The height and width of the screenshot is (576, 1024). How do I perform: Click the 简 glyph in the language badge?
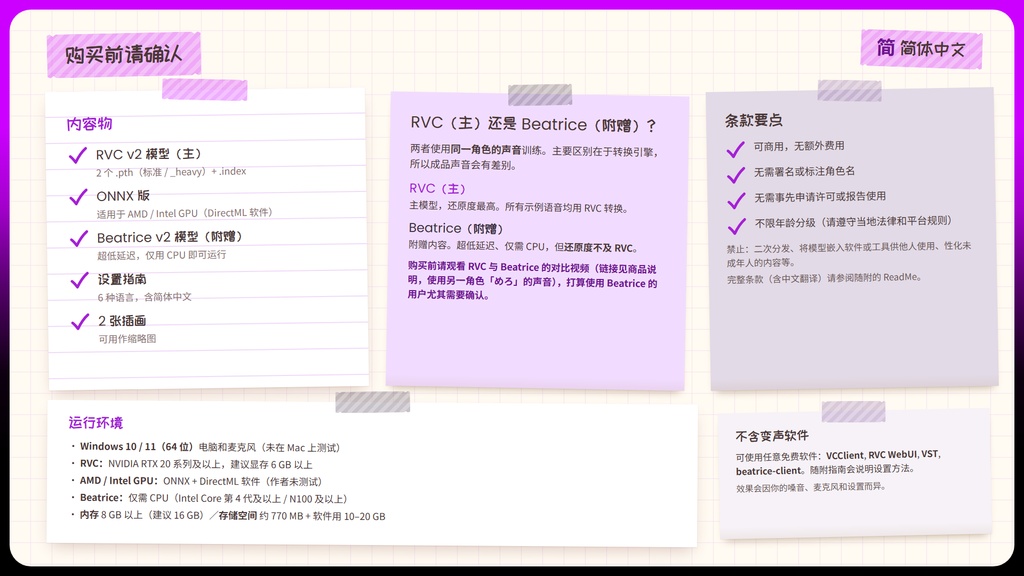coord(886,48)
